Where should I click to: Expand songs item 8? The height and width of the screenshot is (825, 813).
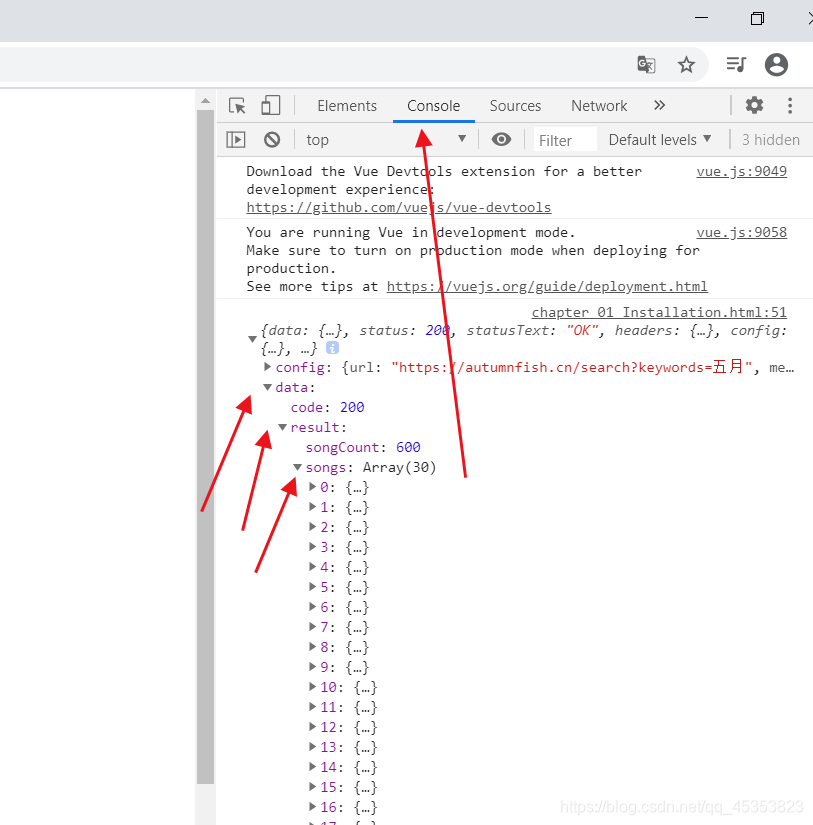click(x=313, y=647)
